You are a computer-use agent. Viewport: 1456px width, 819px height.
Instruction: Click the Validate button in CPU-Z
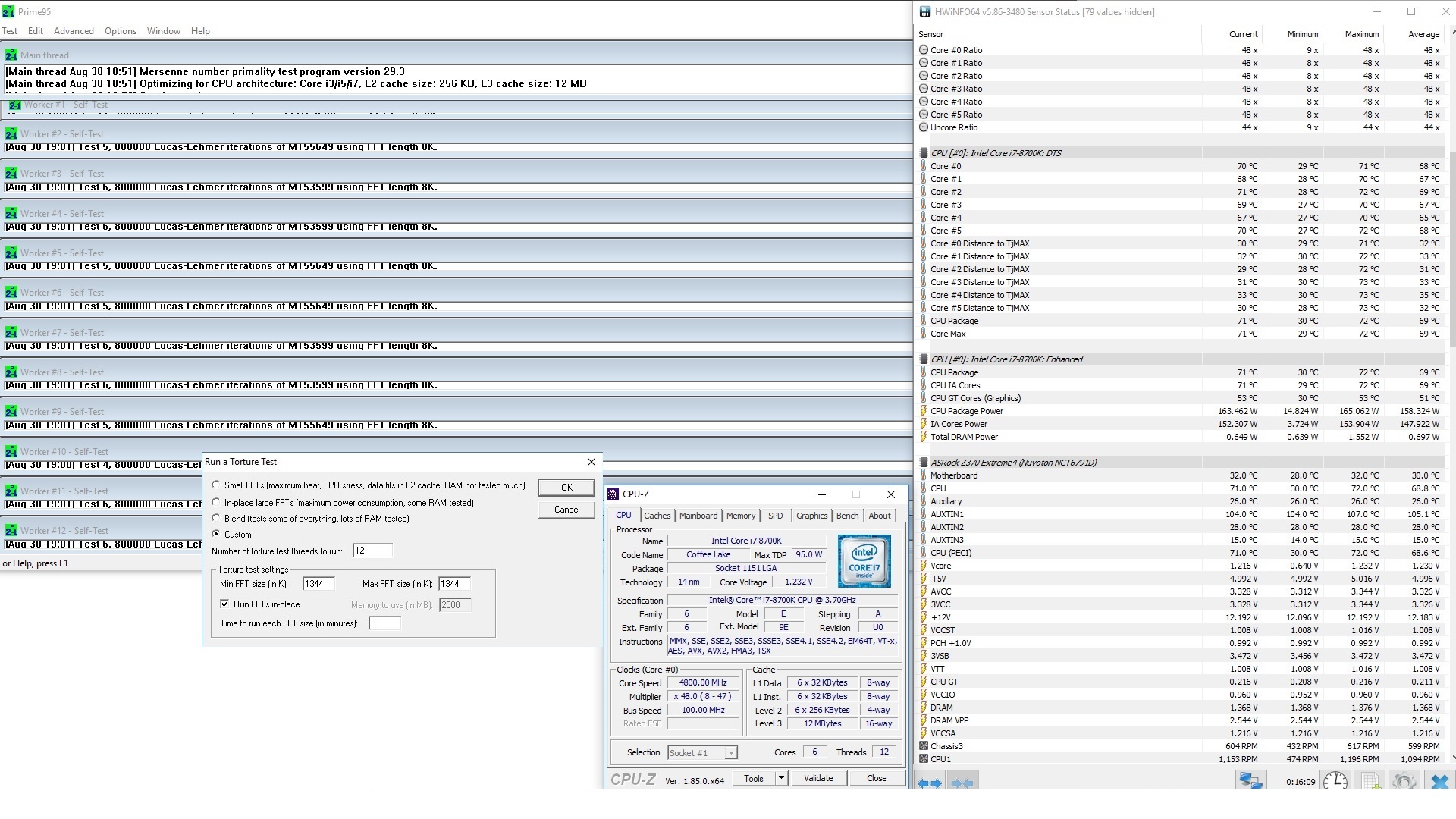pos(817,778)
